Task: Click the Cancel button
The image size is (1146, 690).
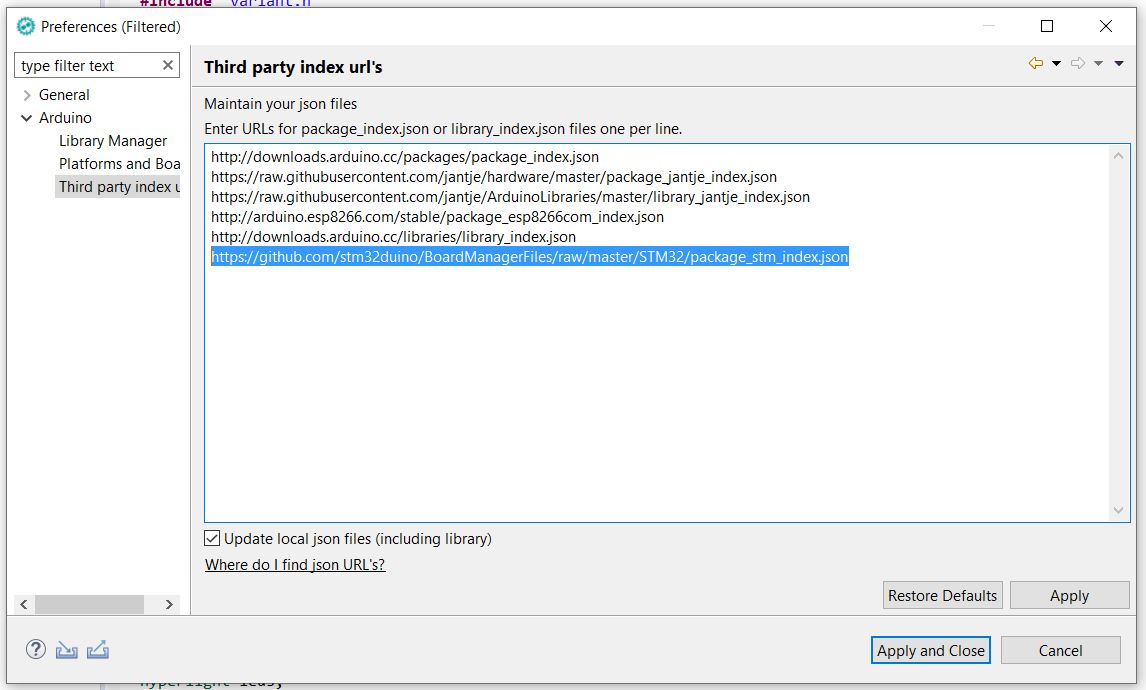Action: tap(1060, 650)
